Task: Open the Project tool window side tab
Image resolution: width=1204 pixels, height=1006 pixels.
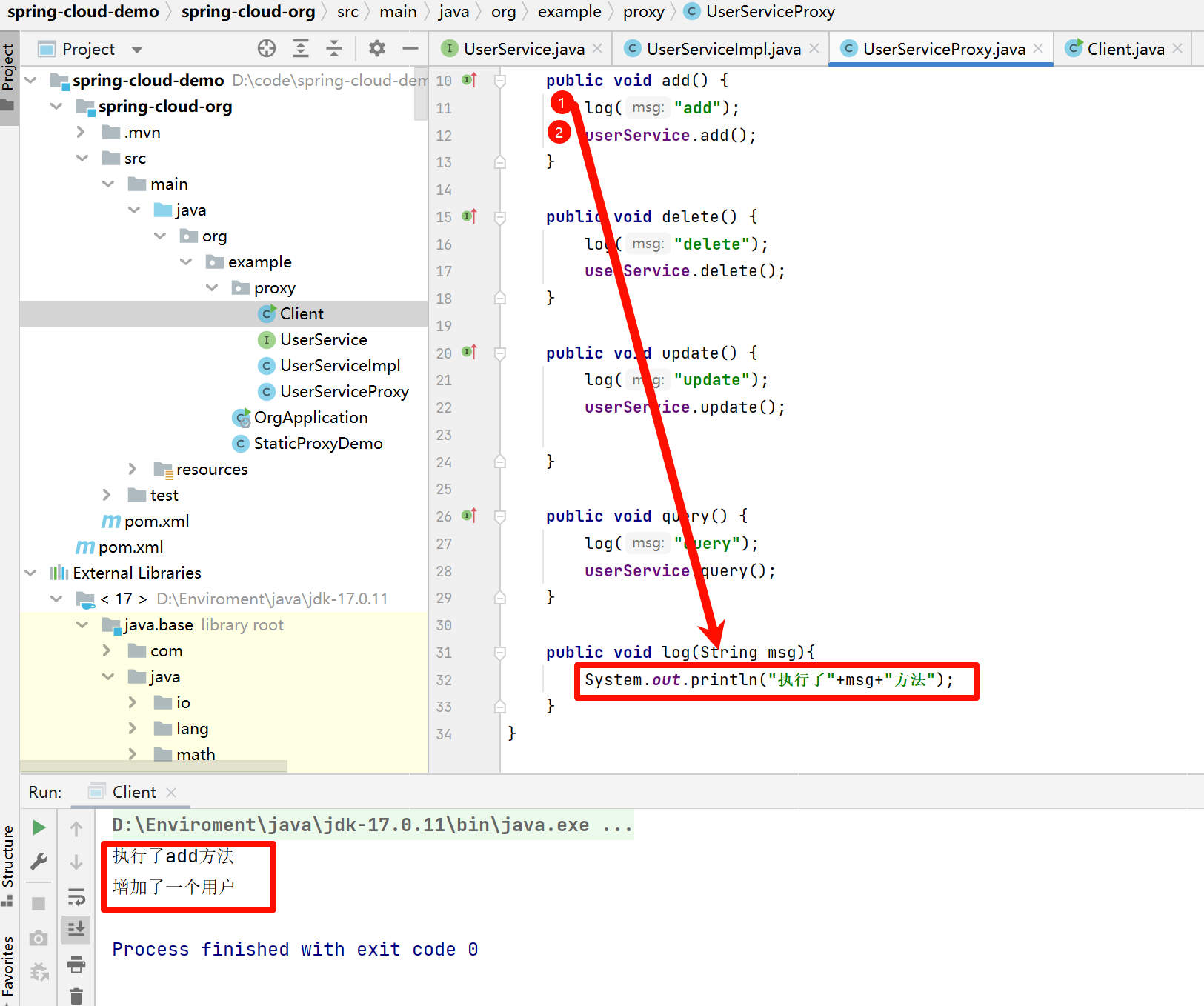Action: click(x=8, y=78)
